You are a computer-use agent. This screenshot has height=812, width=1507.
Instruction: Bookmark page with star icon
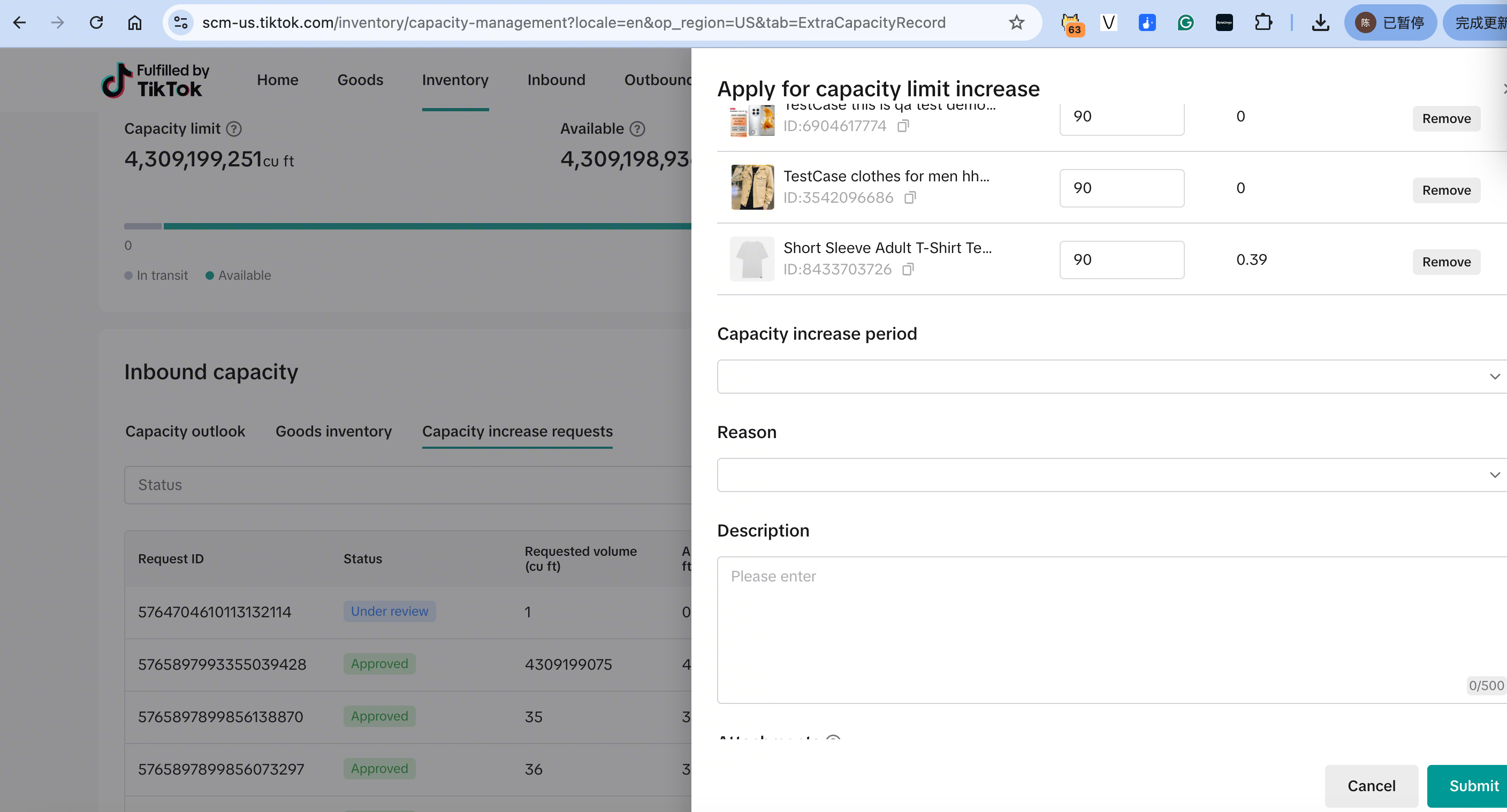click(x=1016, y=23)
